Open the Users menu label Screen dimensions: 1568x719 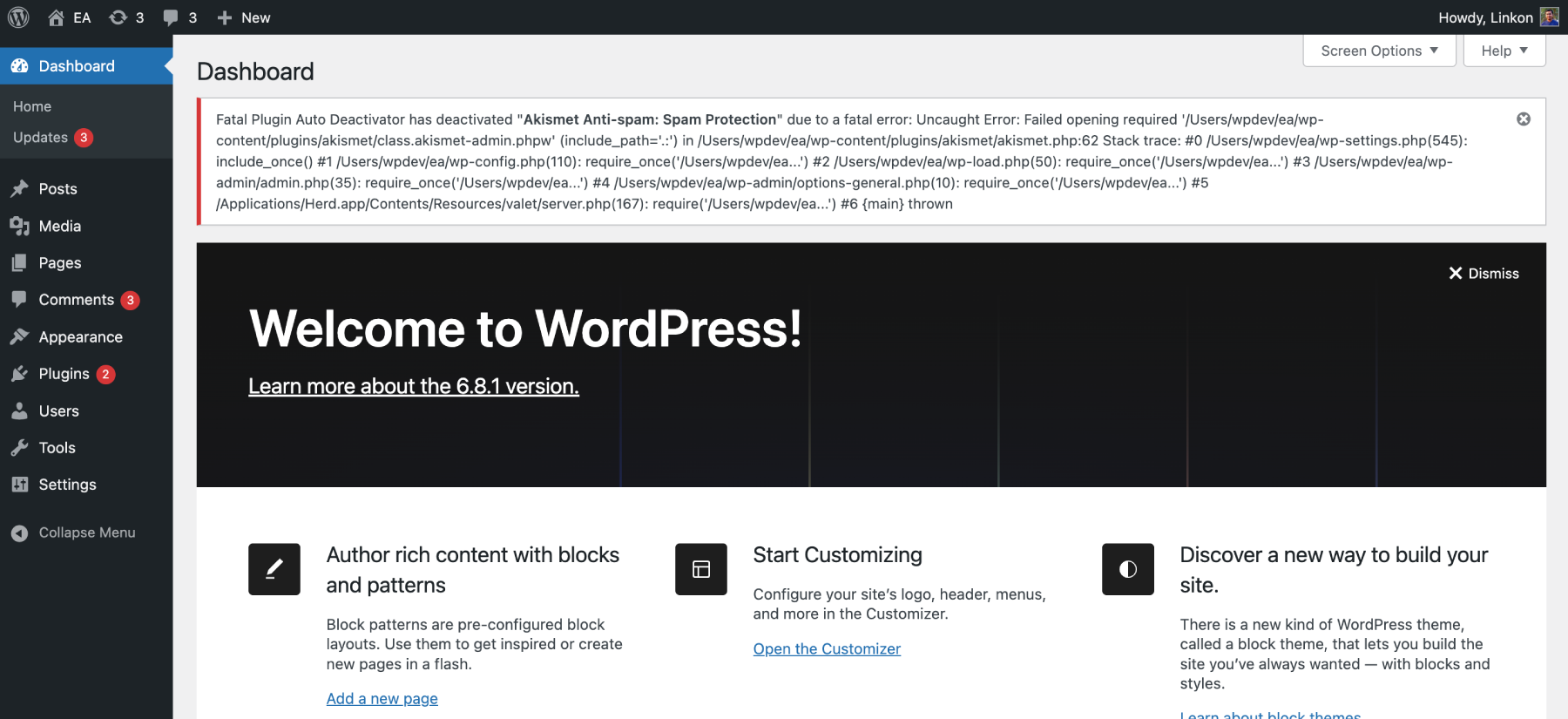[x=59, y=411]
